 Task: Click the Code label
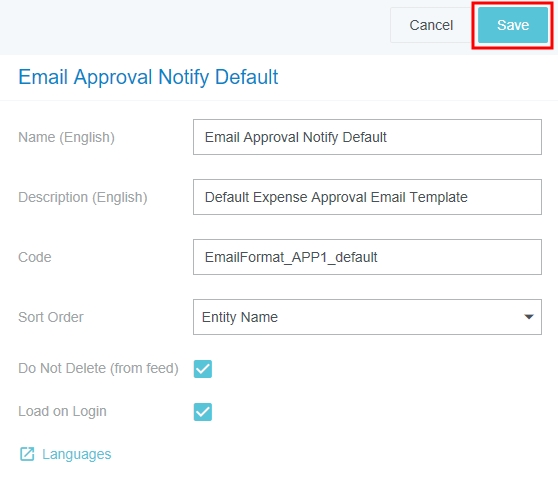coord(35,257)
